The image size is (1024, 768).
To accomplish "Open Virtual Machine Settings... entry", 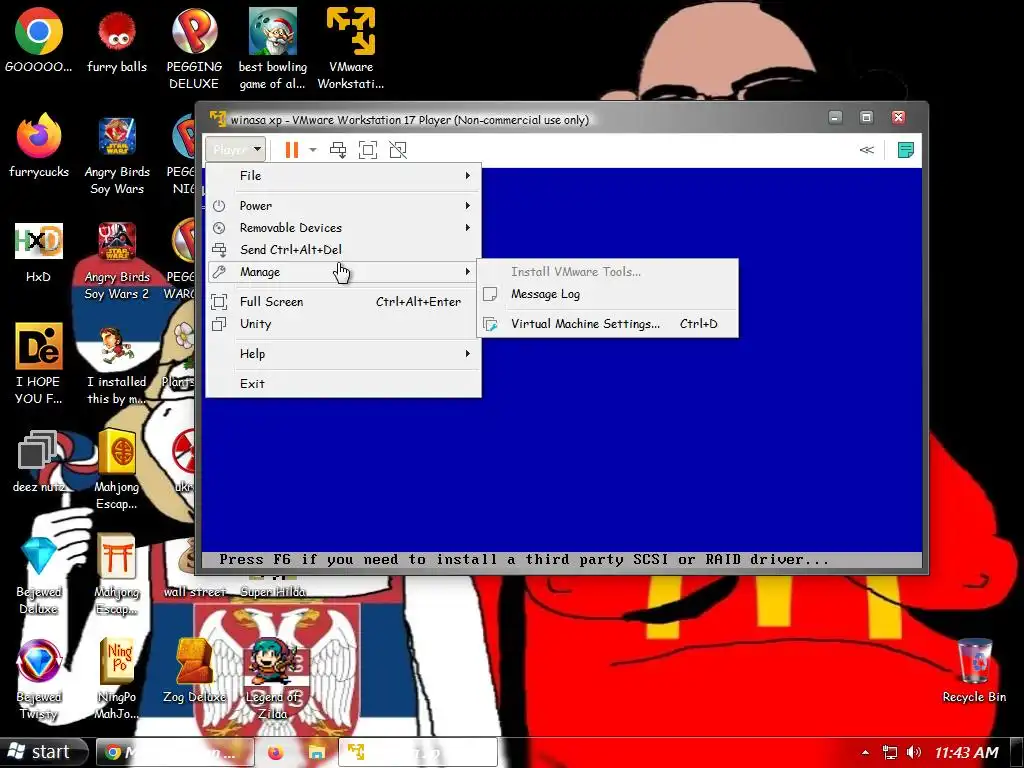I will [608, 324].
